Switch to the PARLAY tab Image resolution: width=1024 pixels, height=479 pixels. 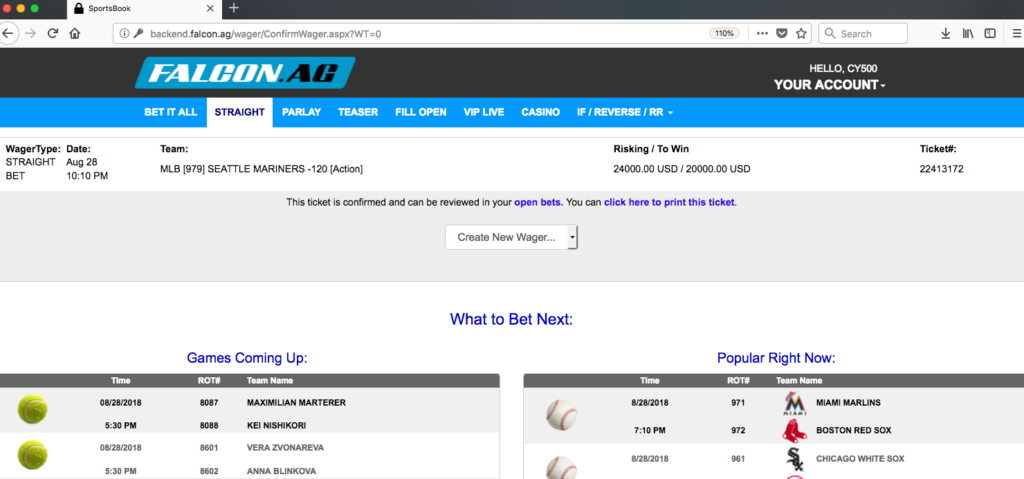pos(302,112)
